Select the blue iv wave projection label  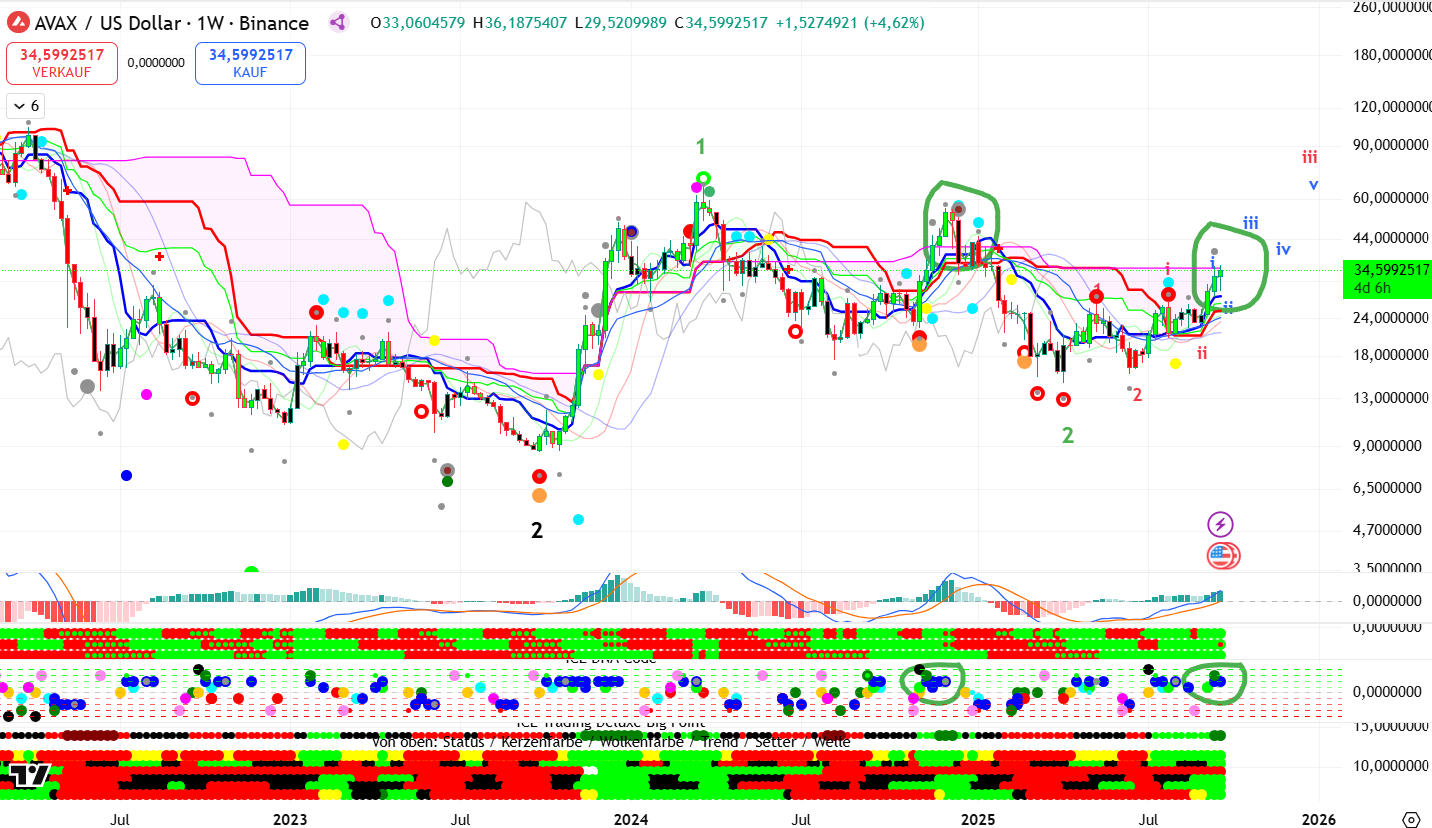click(x=1283, y=249)
